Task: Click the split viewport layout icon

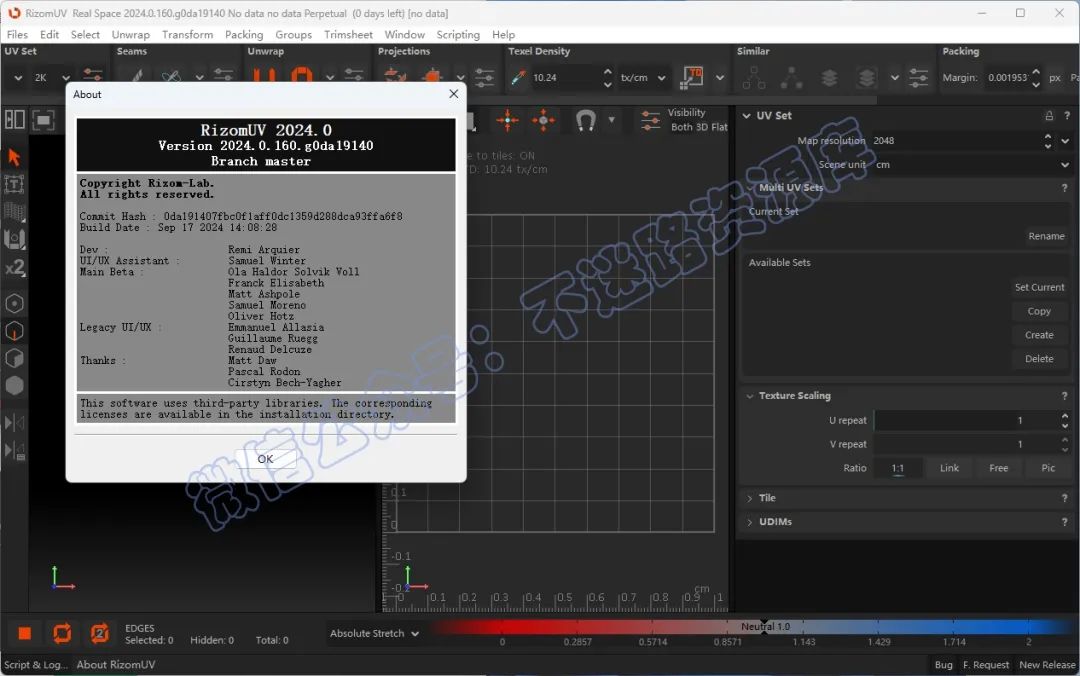Action: click(x=14, y=120)
